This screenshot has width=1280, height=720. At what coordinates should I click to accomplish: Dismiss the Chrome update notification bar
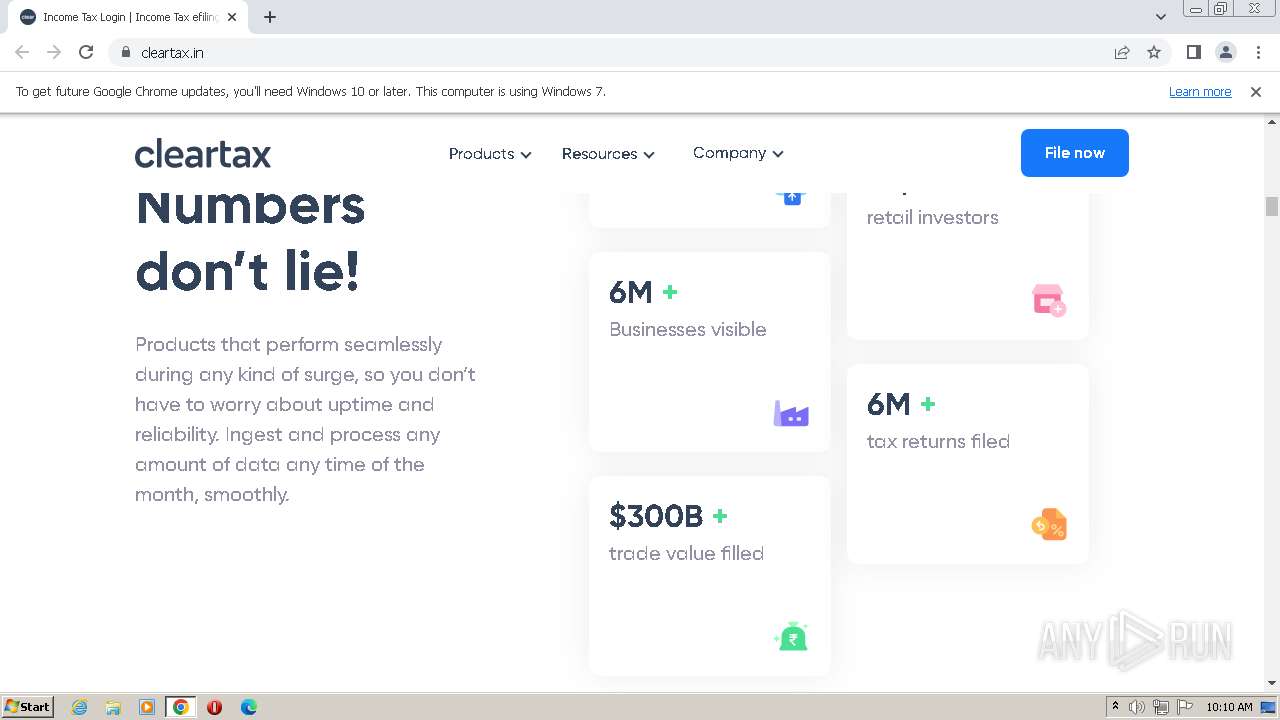[1256, 92]
